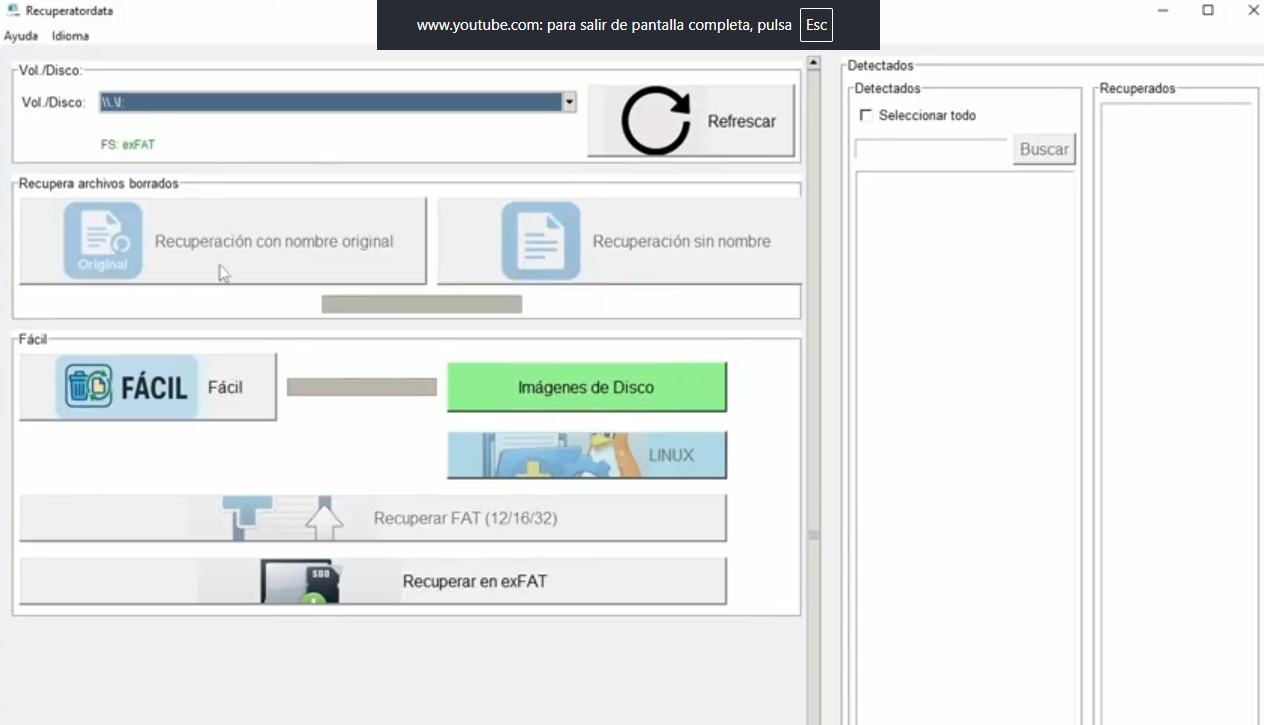Click the progress bar under recovery buttons
The height and width of the screenshot is (725, 1264).
(x=421, y=304)
